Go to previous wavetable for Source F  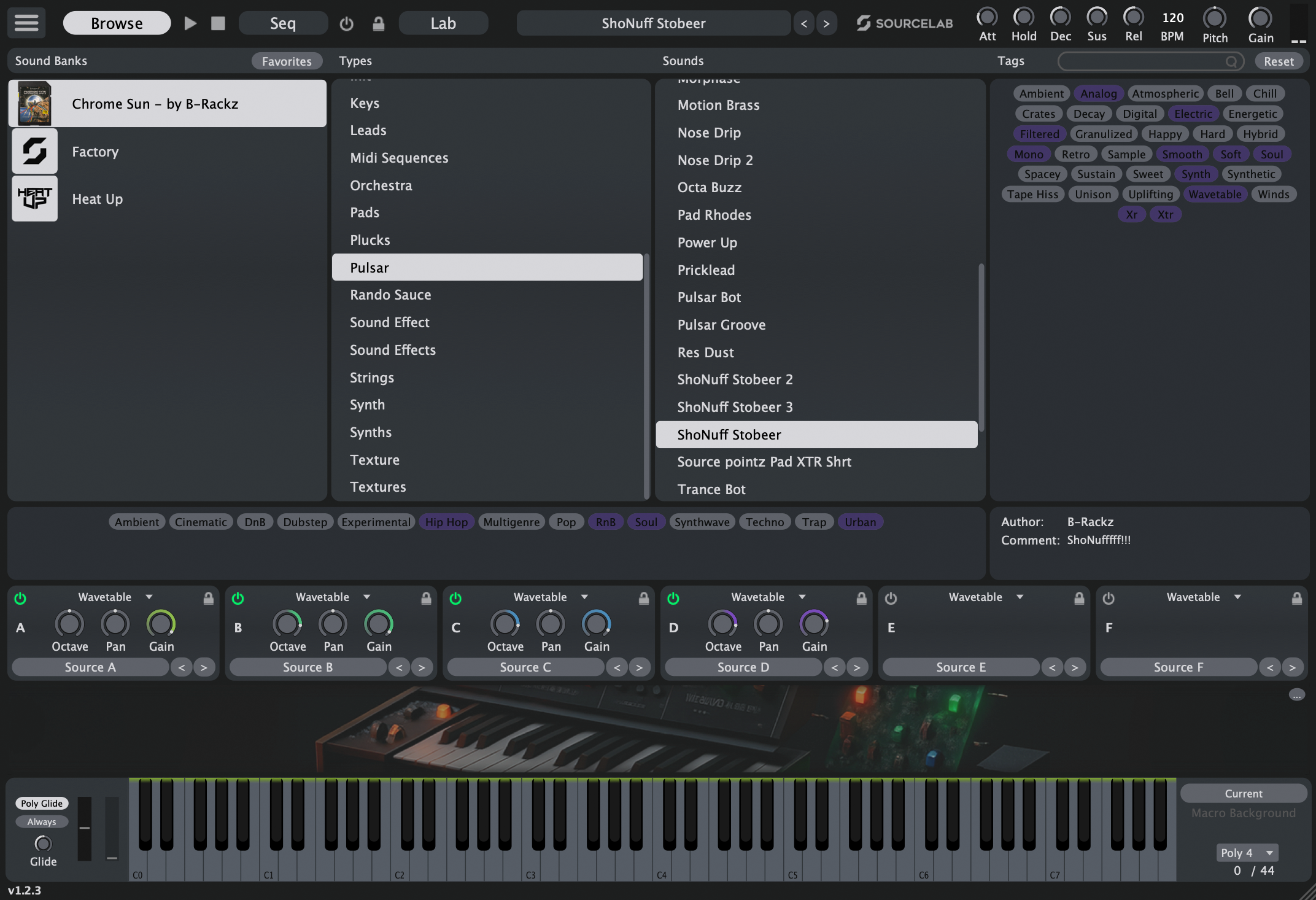tap(1270, 667)
